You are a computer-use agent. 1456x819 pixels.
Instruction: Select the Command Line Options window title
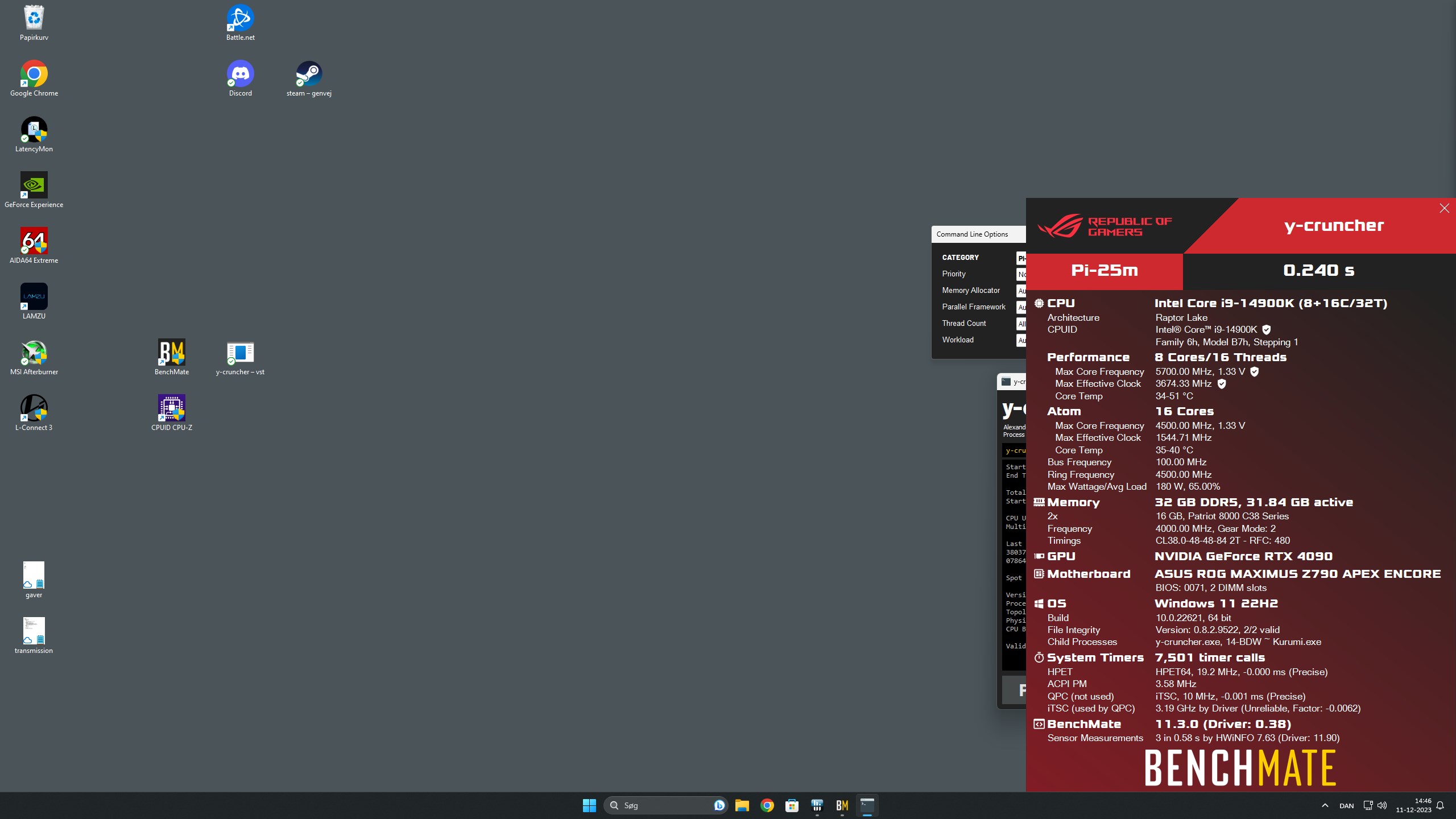[972, 234]
